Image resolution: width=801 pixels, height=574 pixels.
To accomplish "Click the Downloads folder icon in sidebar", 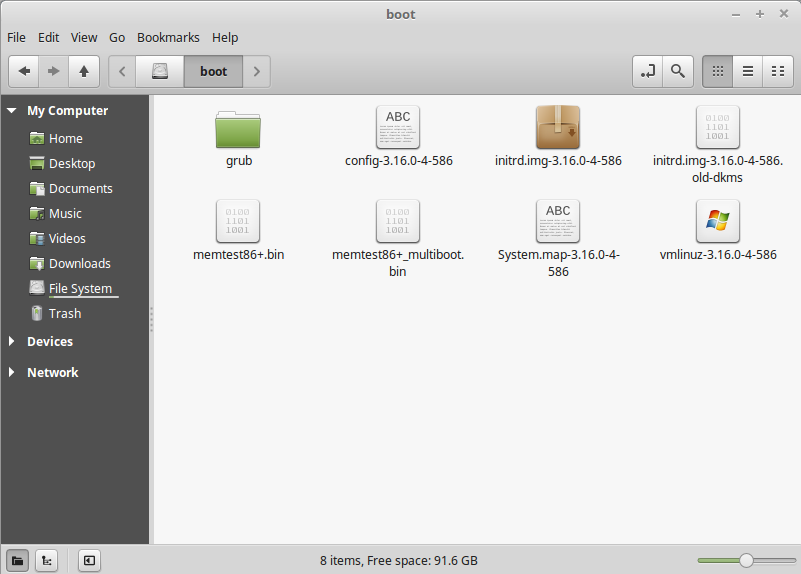I will coord(37,264).
